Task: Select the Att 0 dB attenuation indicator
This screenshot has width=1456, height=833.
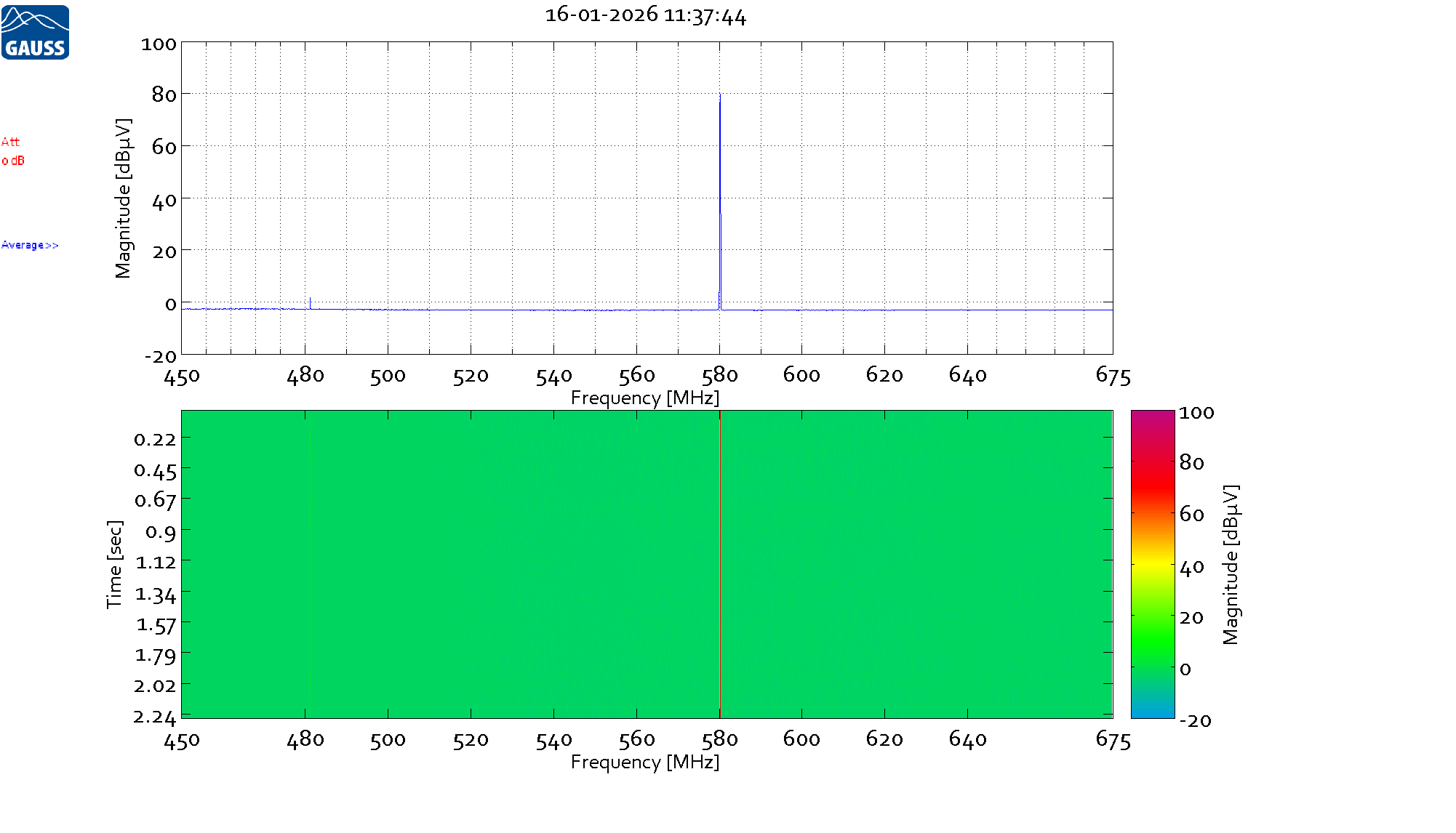Action: pos(12,153)
